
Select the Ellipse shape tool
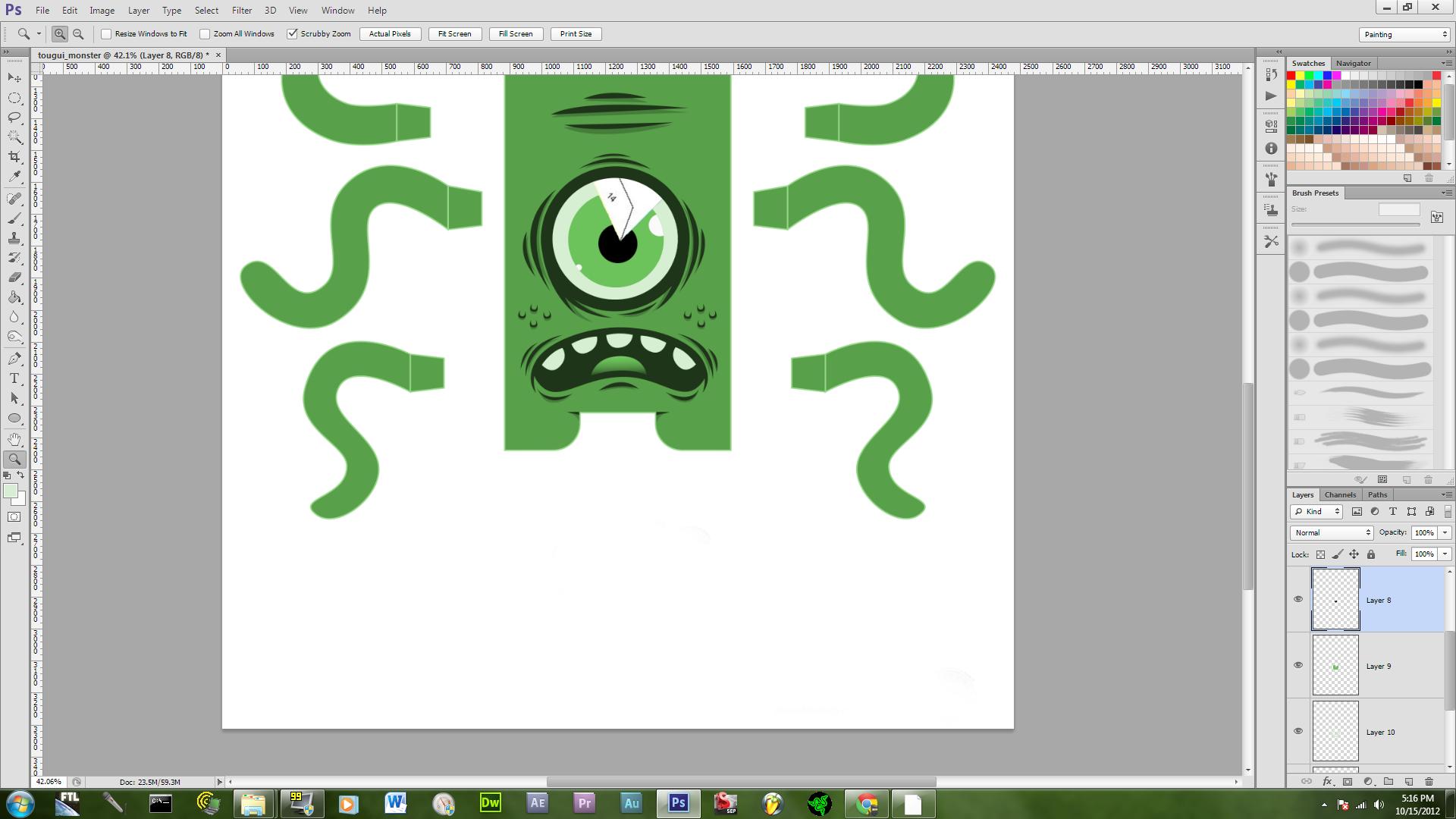14,418
